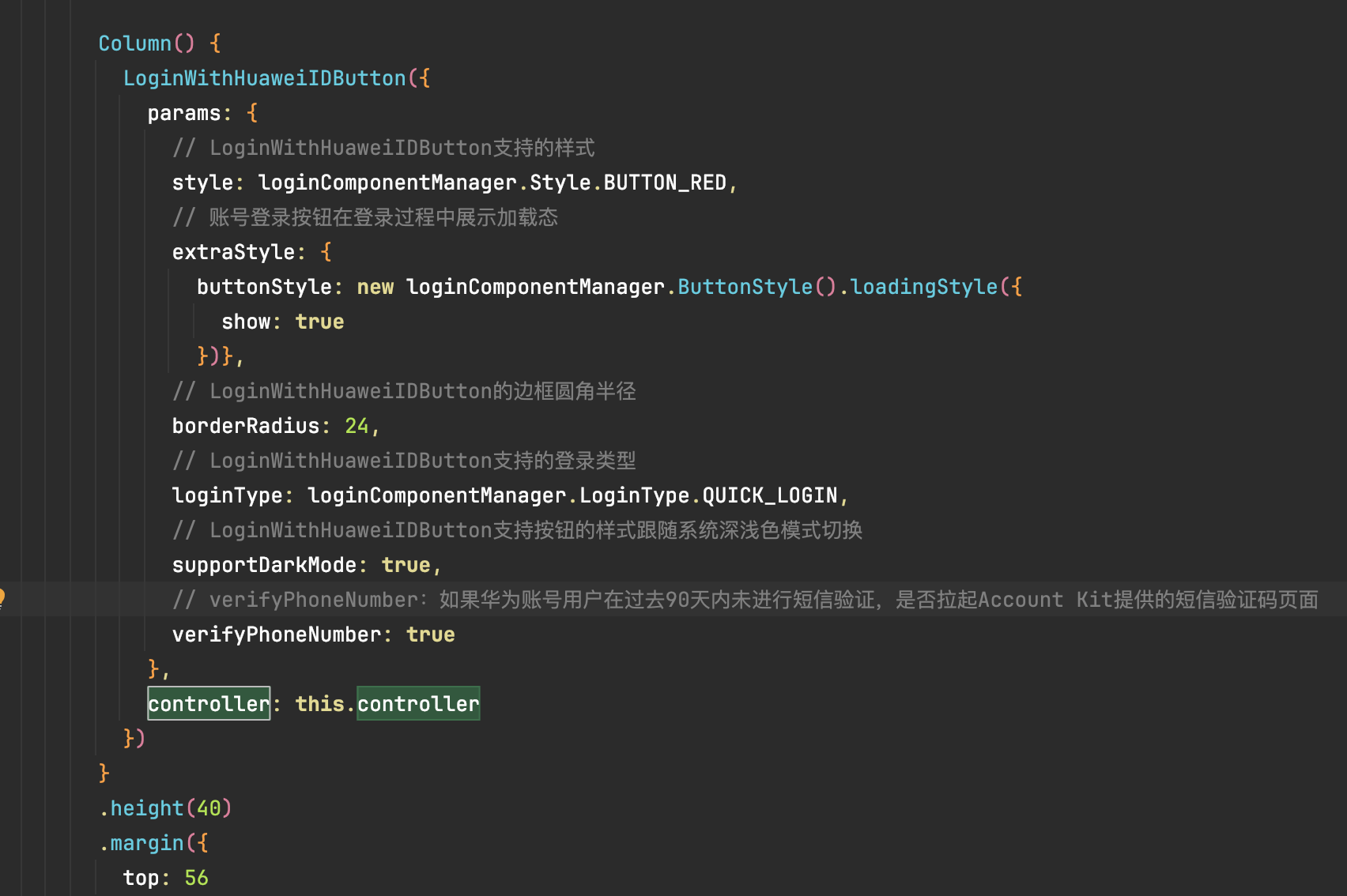This screenshot has height=896, width=1347.
Task: Click the extraStyle property name
Action: tap(233, 252)
